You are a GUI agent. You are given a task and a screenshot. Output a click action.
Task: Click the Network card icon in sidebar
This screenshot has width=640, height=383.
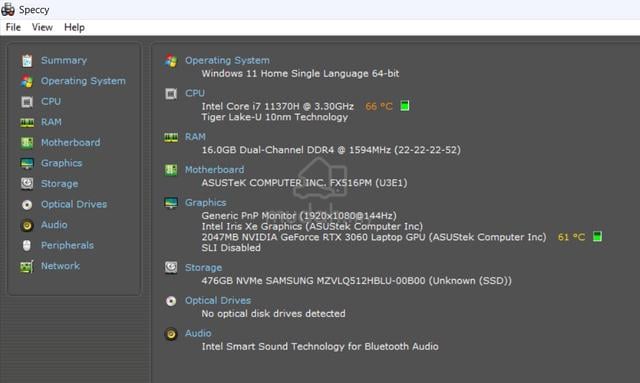coord(27,266)
